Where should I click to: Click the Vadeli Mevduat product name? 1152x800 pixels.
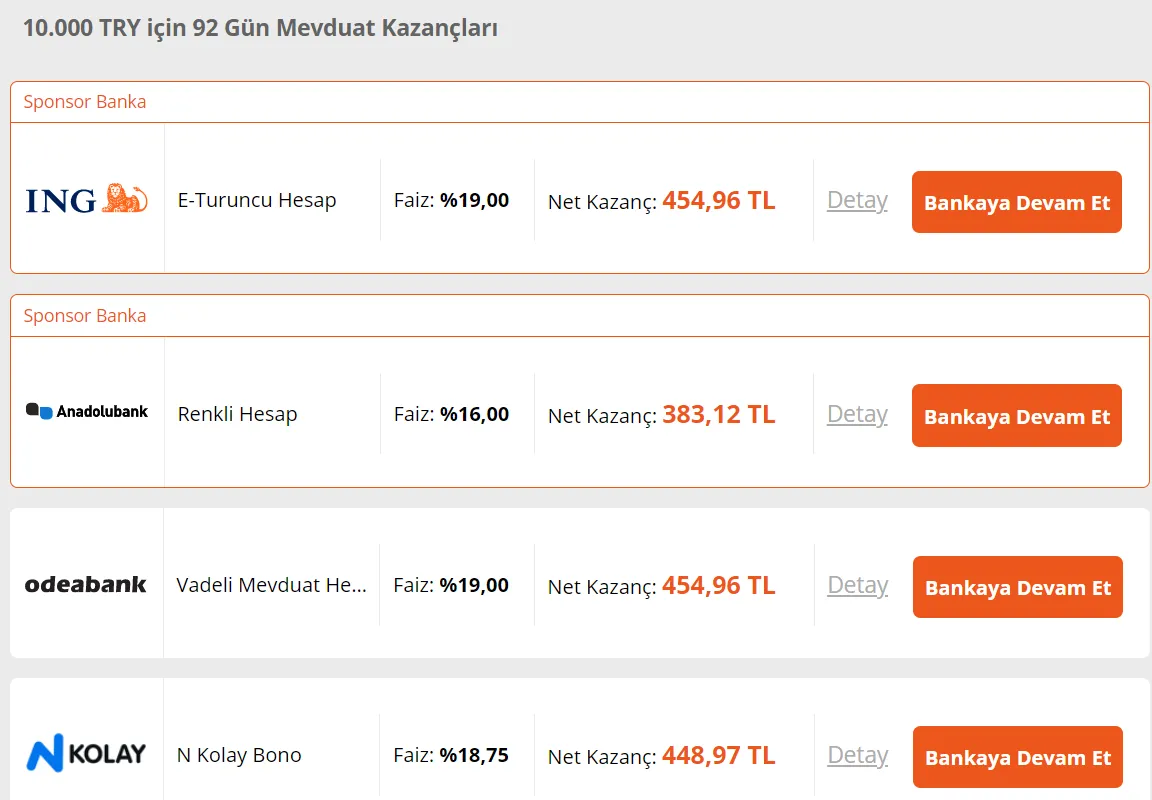[x=271, y=585]
